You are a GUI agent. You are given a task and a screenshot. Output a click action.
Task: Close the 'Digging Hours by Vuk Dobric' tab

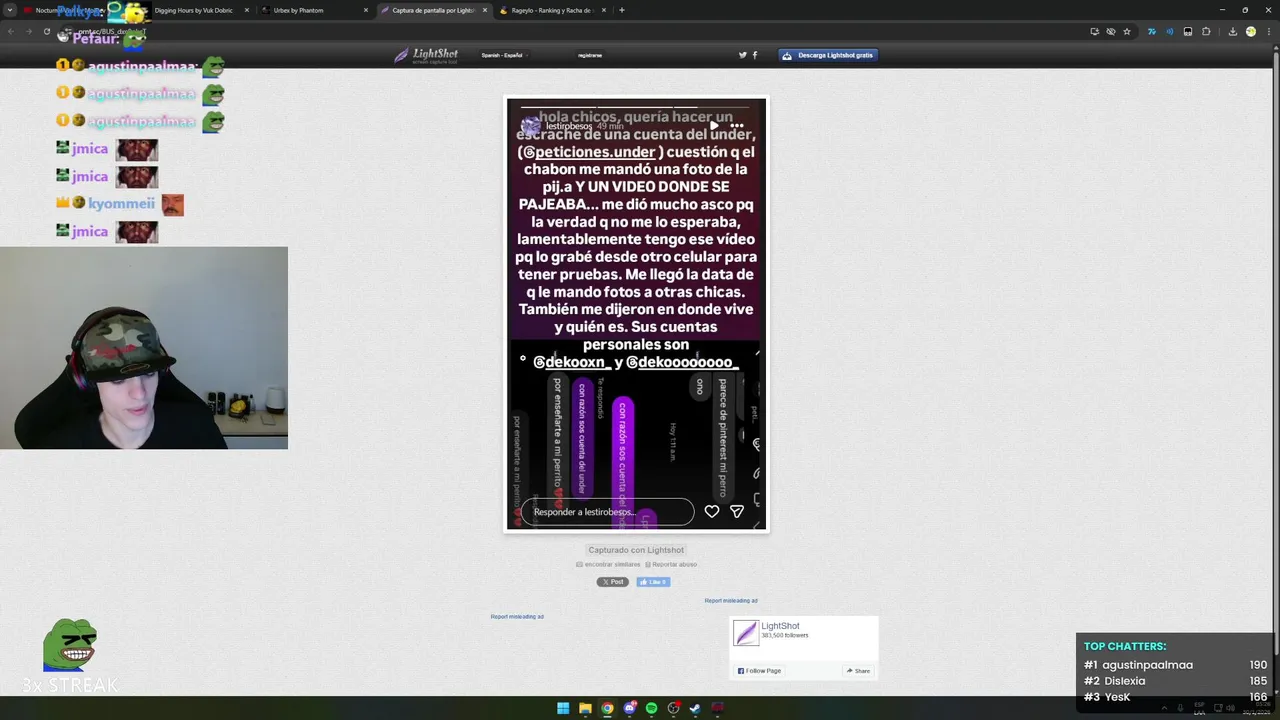[x=246, y=10]
